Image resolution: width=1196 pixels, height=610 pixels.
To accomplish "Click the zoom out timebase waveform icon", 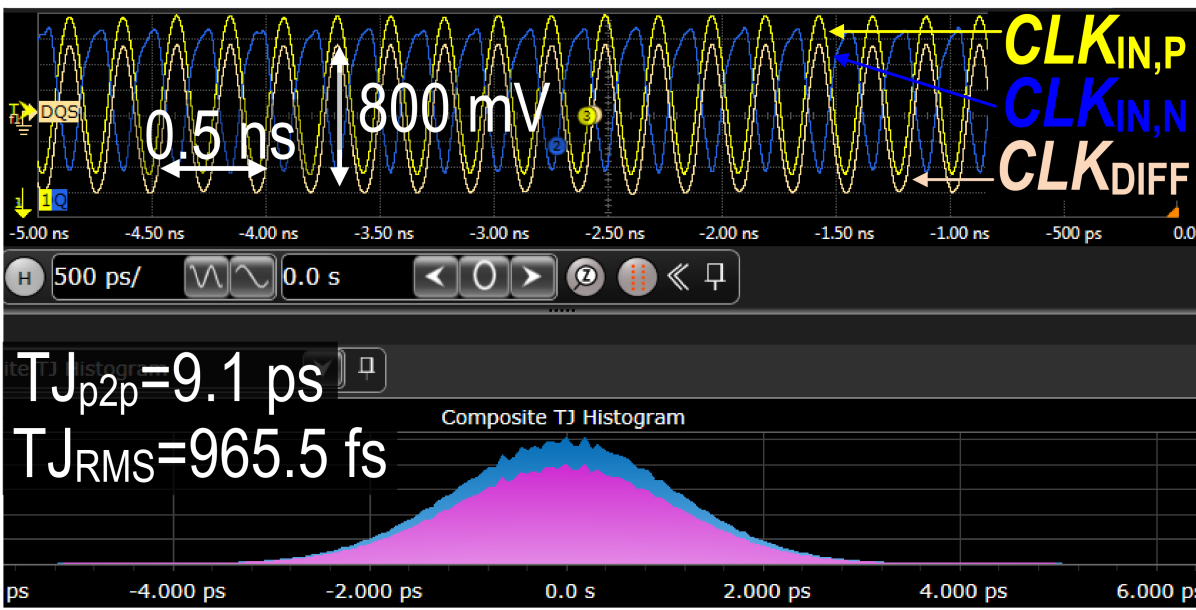I will pyautogui.click(x=205, y=277).
